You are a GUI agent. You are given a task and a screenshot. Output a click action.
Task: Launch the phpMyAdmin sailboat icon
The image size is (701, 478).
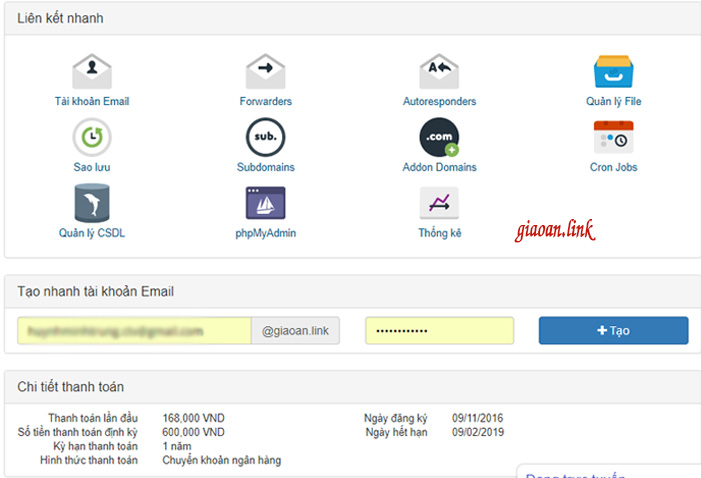(x=265, y=203)
